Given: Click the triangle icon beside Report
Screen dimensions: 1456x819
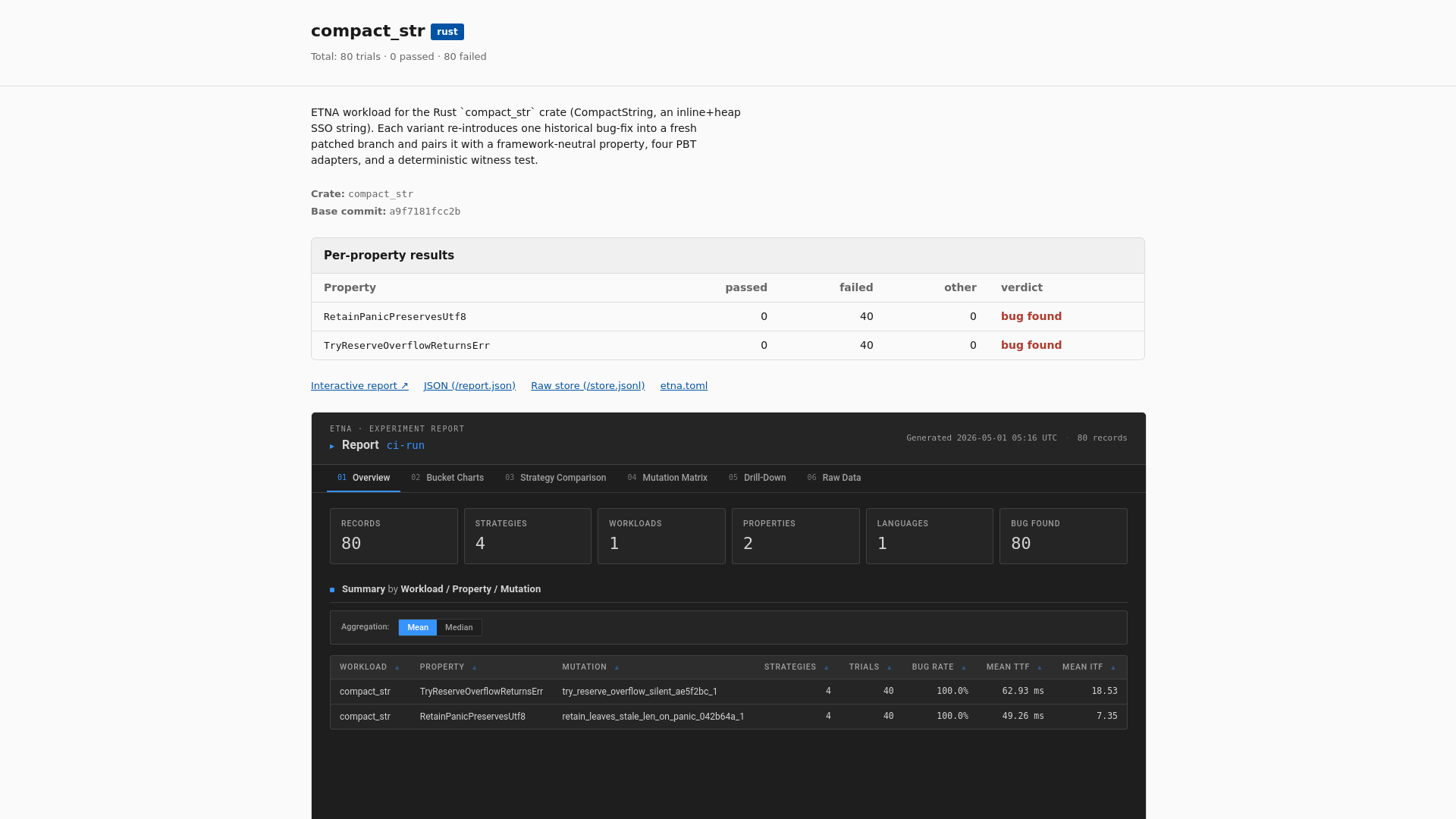Looking at the screenshot, I should 332,447.
